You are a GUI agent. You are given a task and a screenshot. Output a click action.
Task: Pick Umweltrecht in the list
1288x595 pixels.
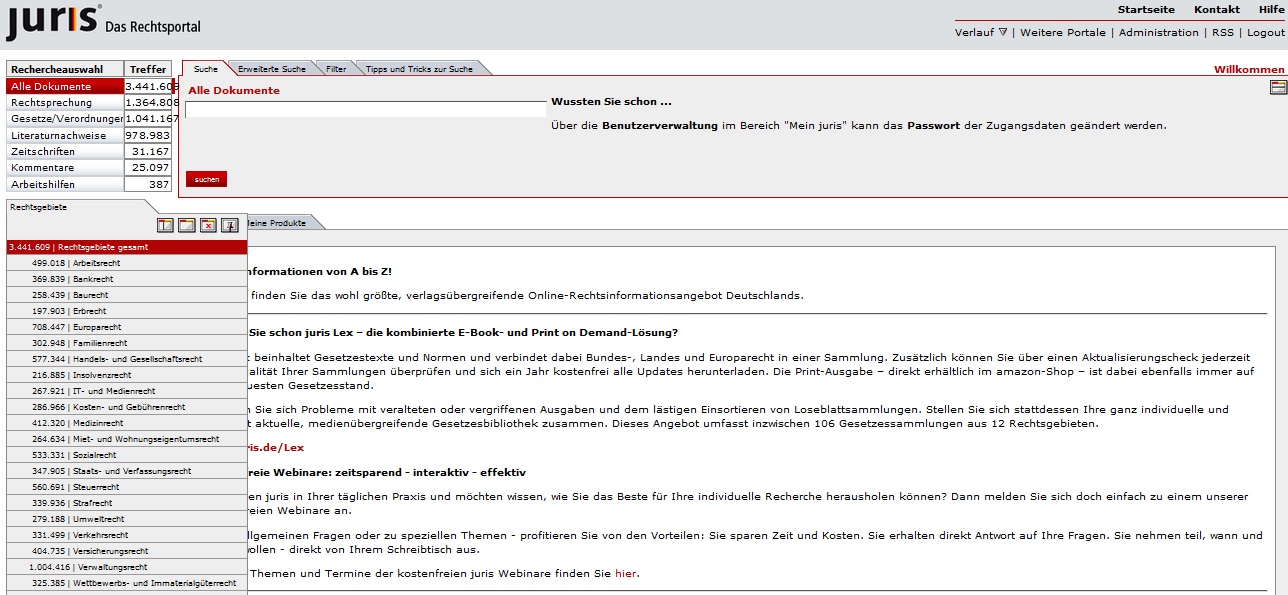pyautogui.click(x=126, y=519)
